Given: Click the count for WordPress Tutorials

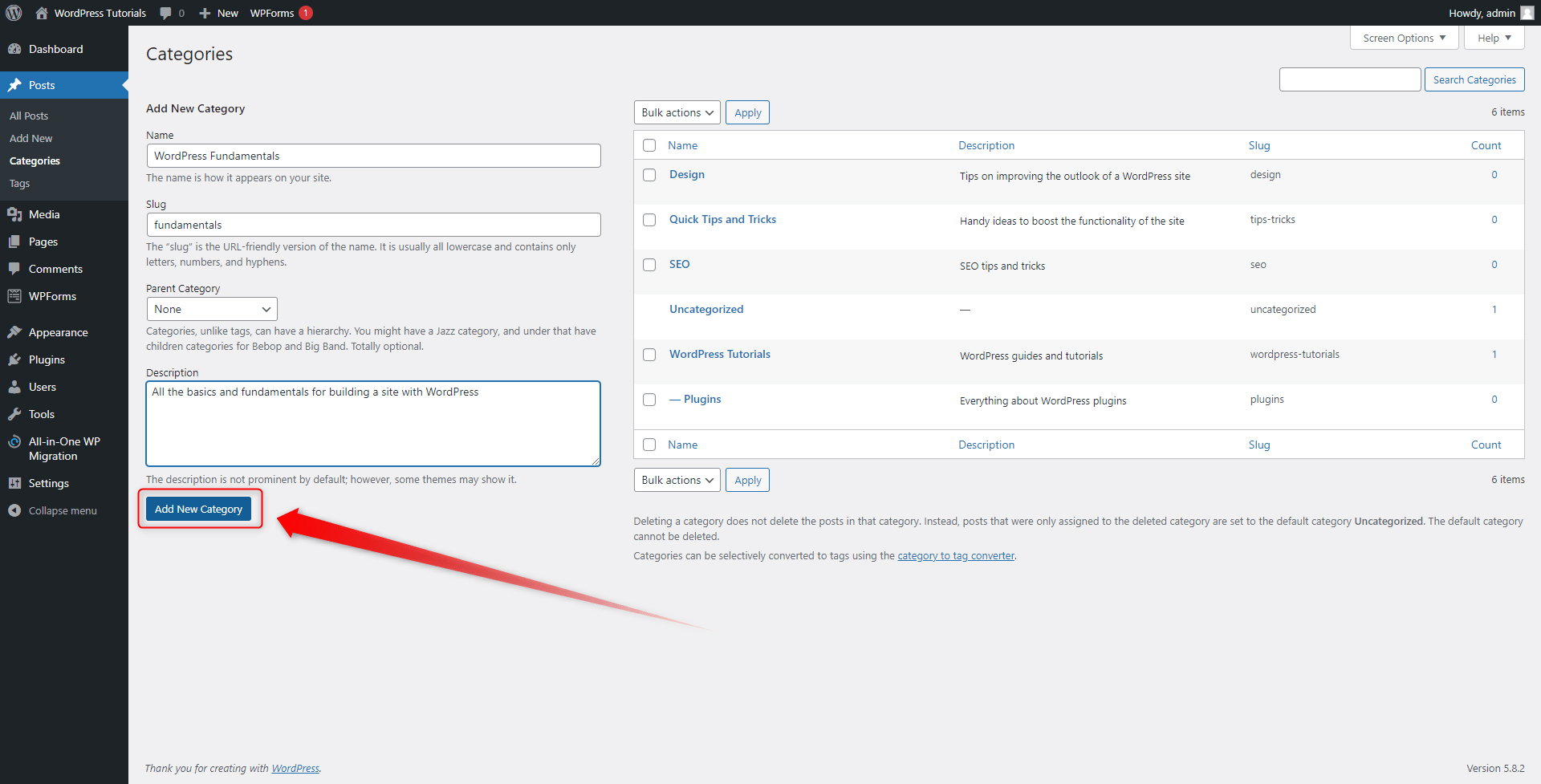Looking at the screenshot, I should click(1494, 354).
